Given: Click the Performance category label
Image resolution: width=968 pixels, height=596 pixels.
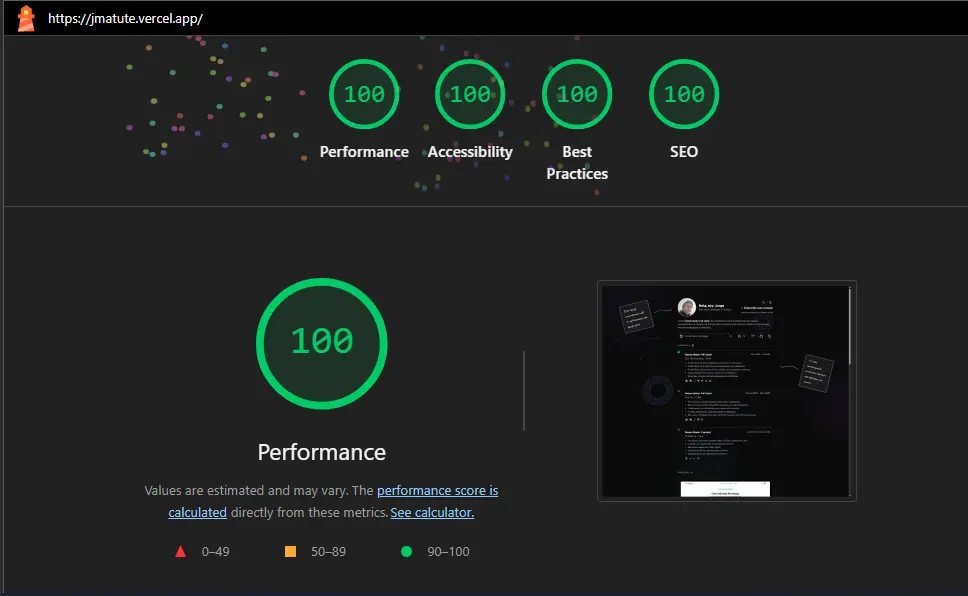Looking at the screenshot, I should point(364,151).
